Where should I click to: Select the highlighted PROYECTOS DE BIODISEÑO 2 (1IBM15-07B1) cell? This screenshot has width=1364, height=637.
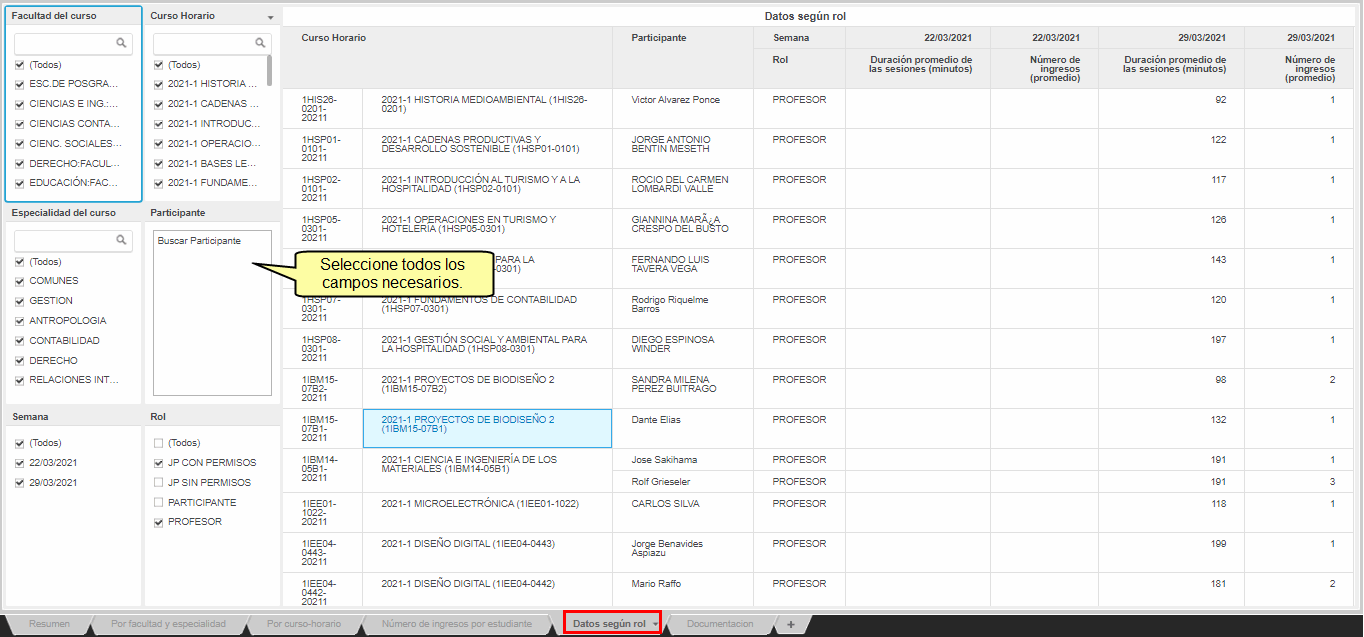coord(487,427)
